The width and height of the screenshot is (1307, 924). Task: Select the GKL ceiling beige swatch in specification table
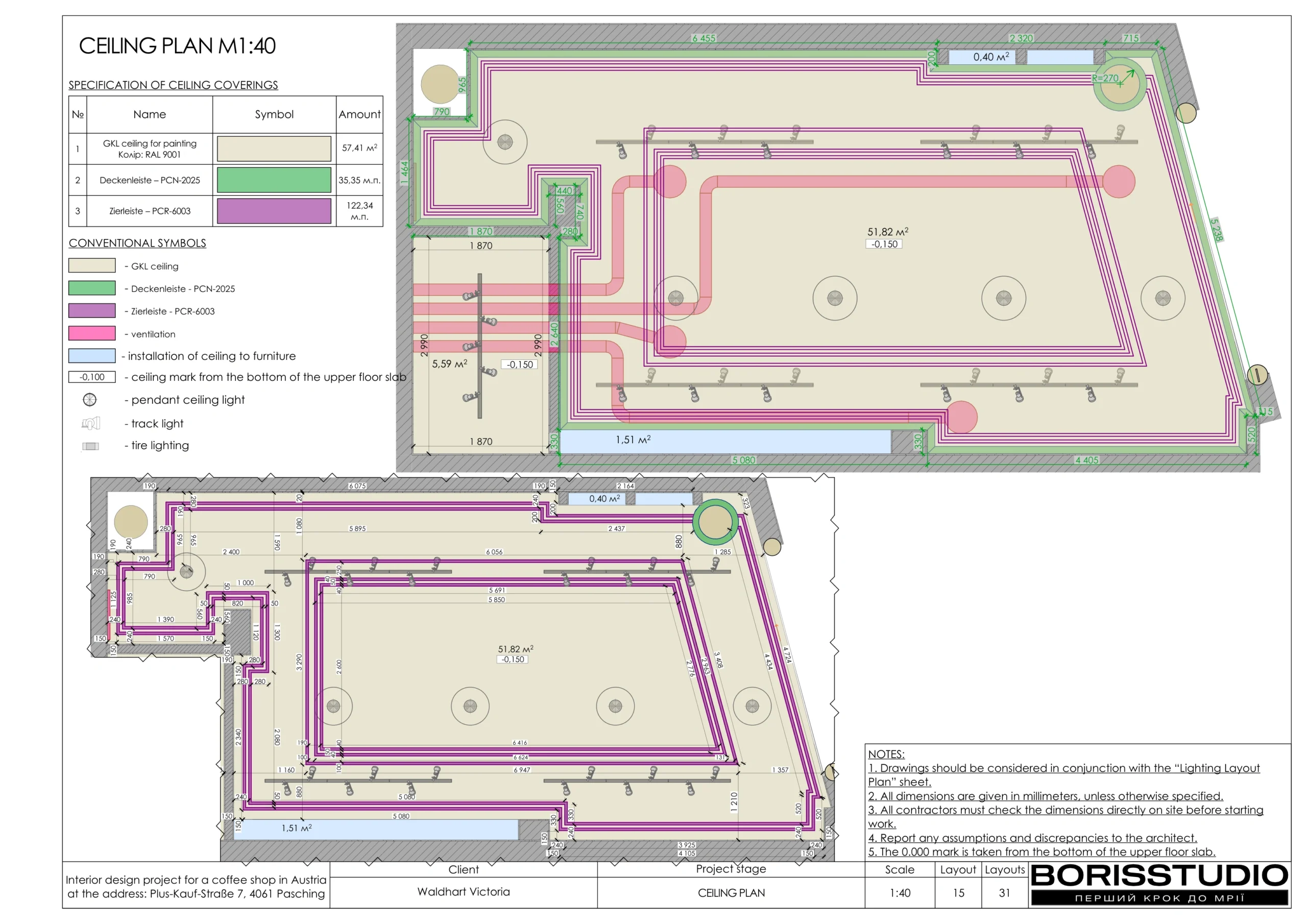274,149
